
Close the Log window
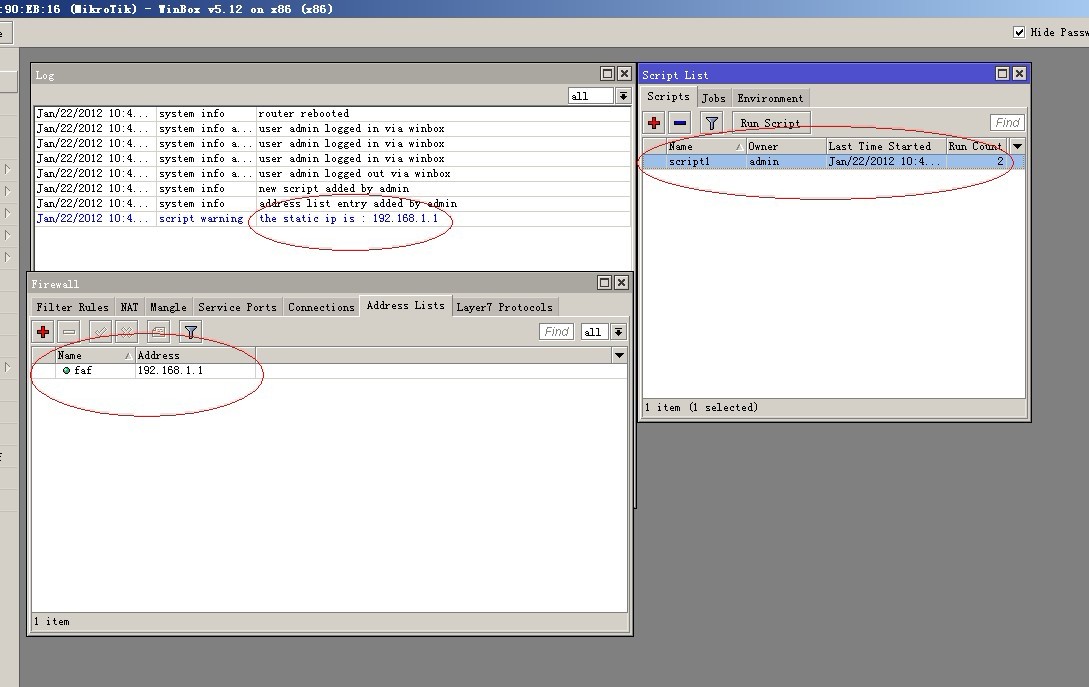click(x=624, y=74)
